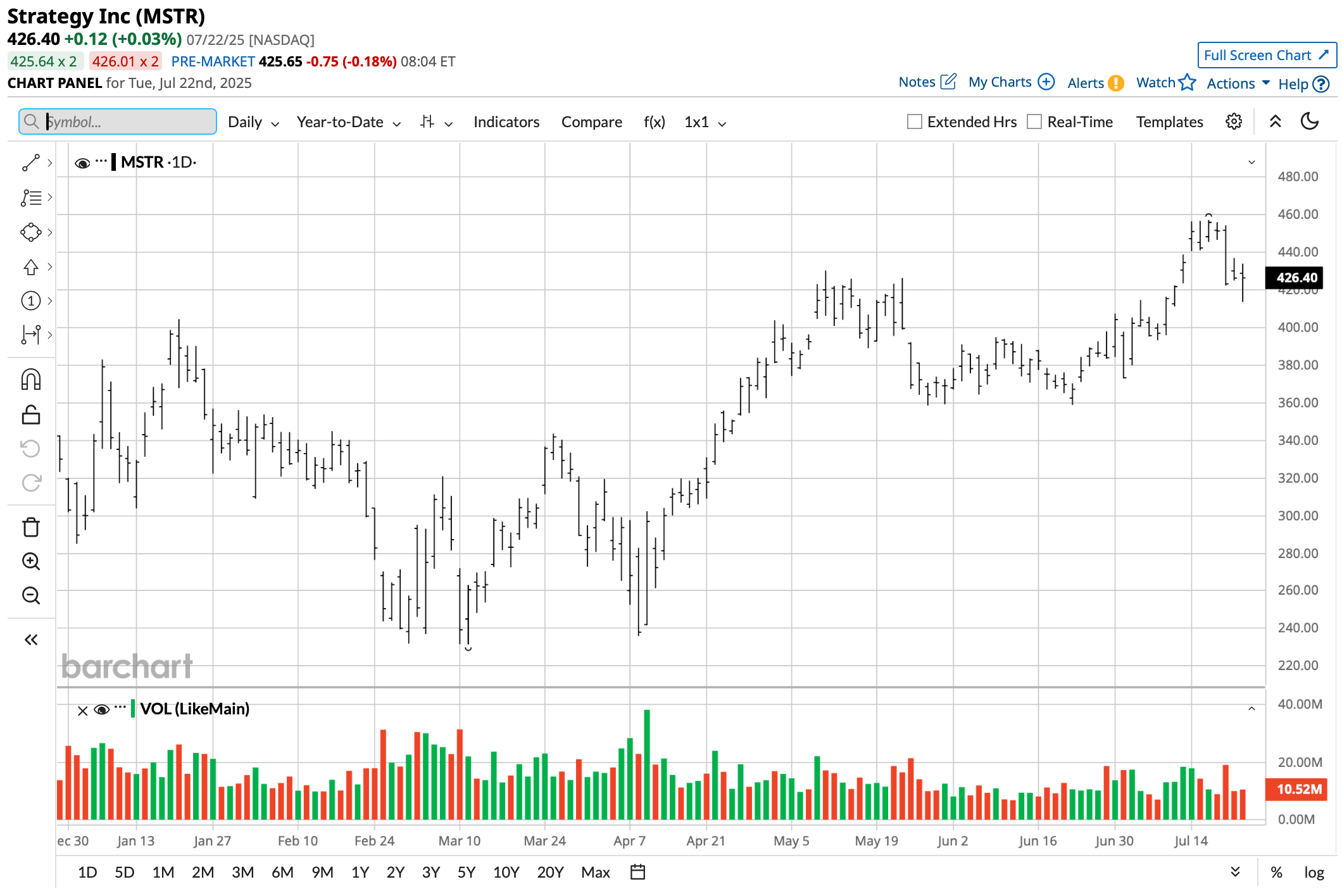Open the bar type dropdown
Viewport: 1342px width, 896px height.
[436, 122]
